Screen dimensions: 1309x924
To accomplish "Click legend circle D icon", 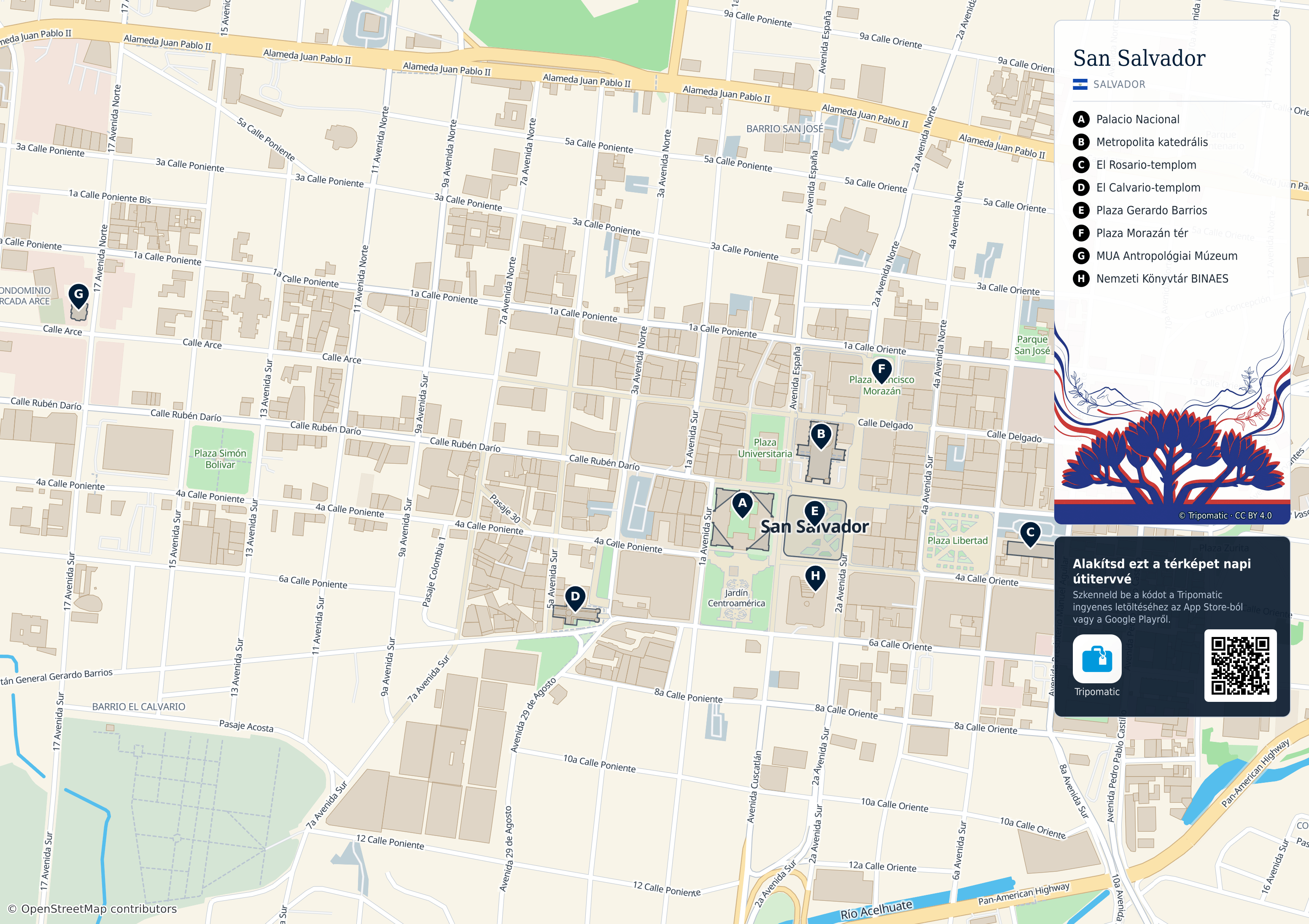I will (1081, 188).
